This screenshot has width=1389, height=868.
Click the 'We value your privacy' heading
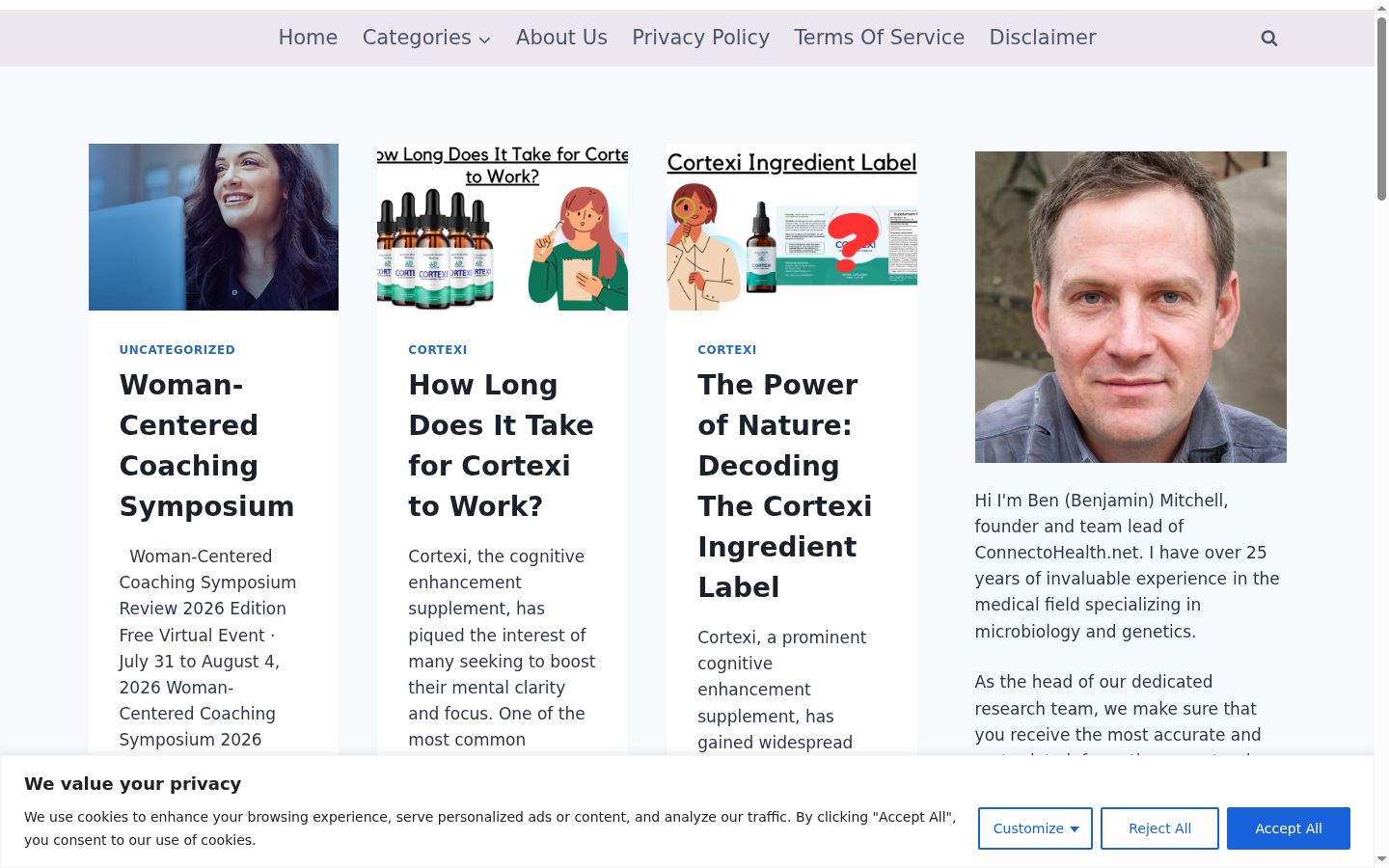tap(133, 784)
